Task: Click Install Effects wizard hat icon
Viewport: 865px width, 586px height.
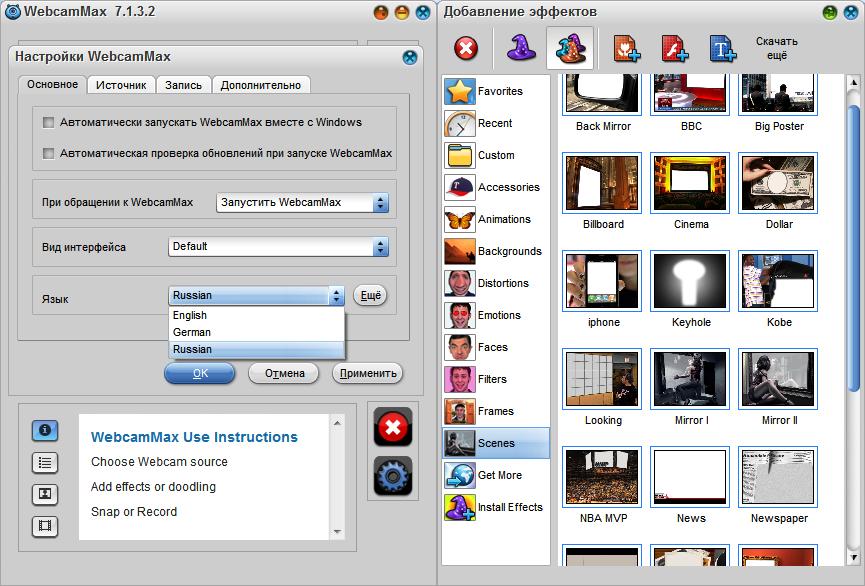Action: point(460,507)
